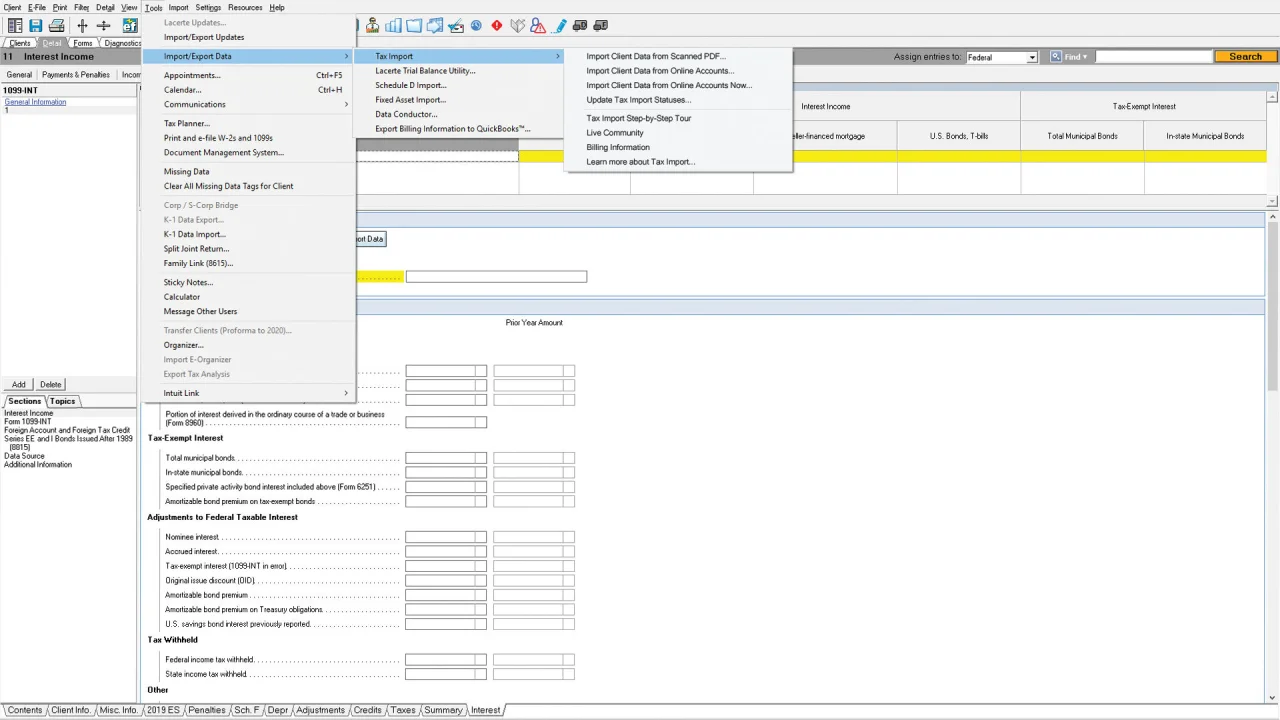Select Data Source in Sections list
The height and width of the screenshot is (720, 1280).
[24, 456]
